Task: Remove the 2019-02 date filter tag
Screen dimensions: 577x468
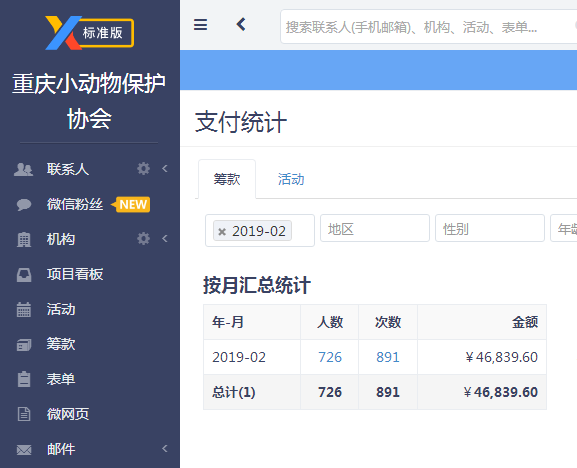Action: click(x=222, y=231)
